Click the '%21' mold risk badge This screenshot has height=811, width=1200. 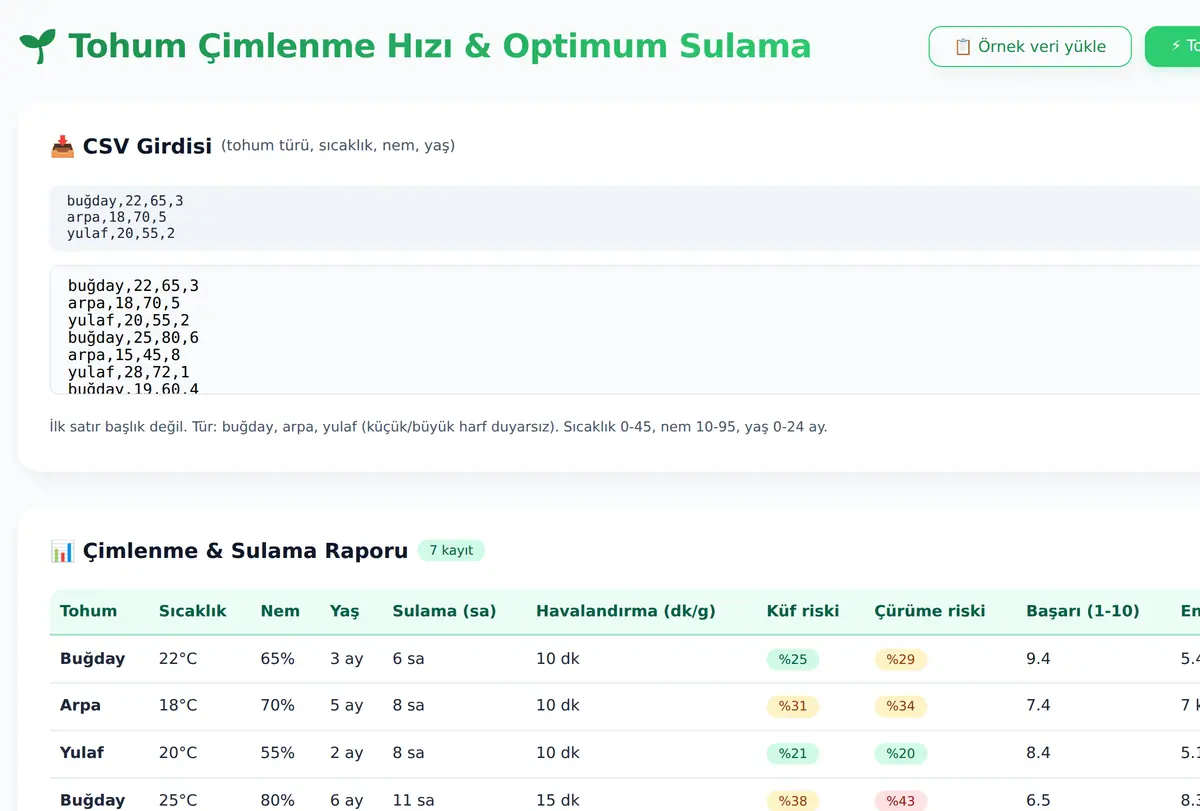pos(793,753)
